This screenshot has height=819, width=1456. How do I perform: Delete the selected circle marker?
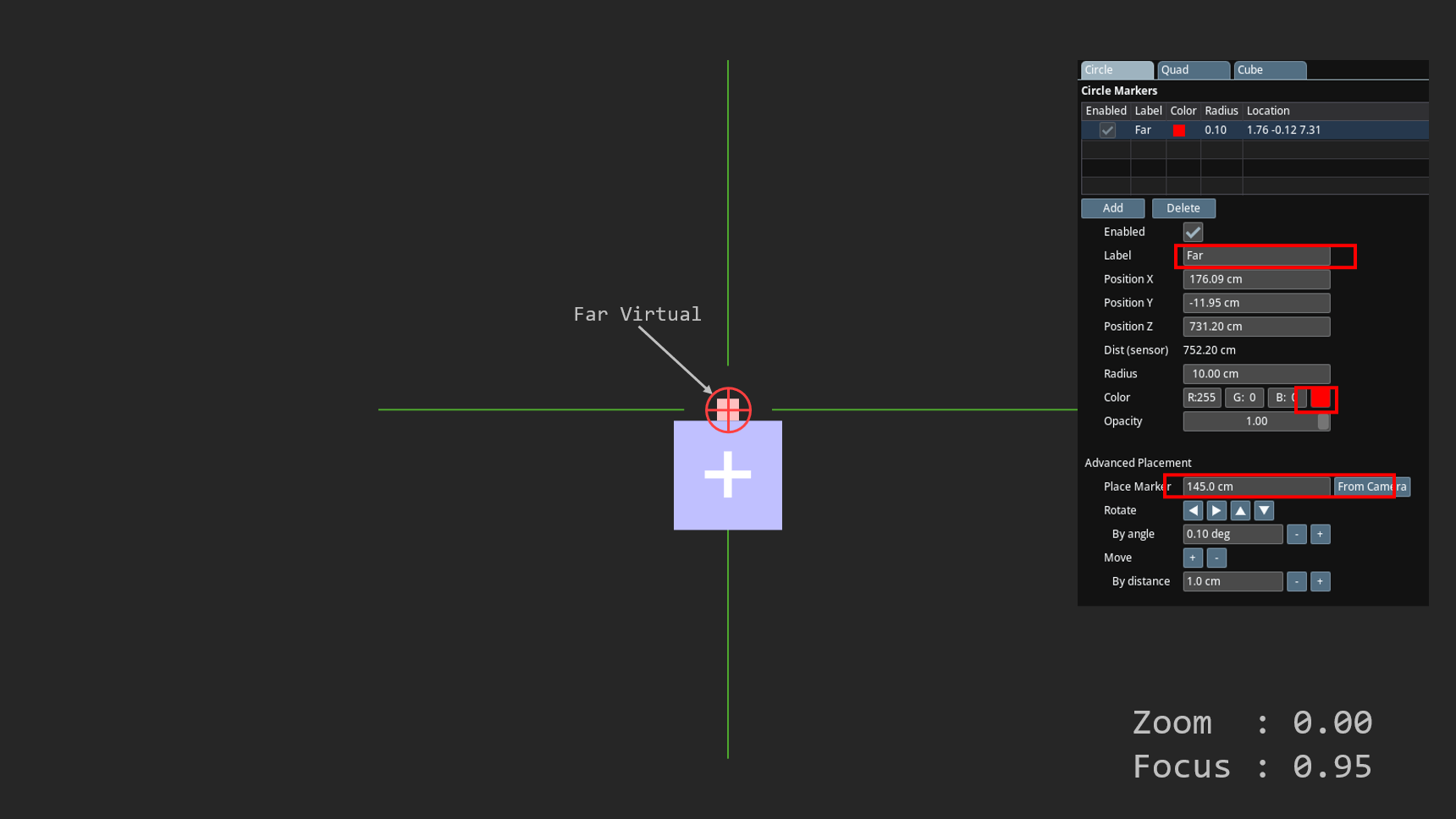(x=1183, y=208)
